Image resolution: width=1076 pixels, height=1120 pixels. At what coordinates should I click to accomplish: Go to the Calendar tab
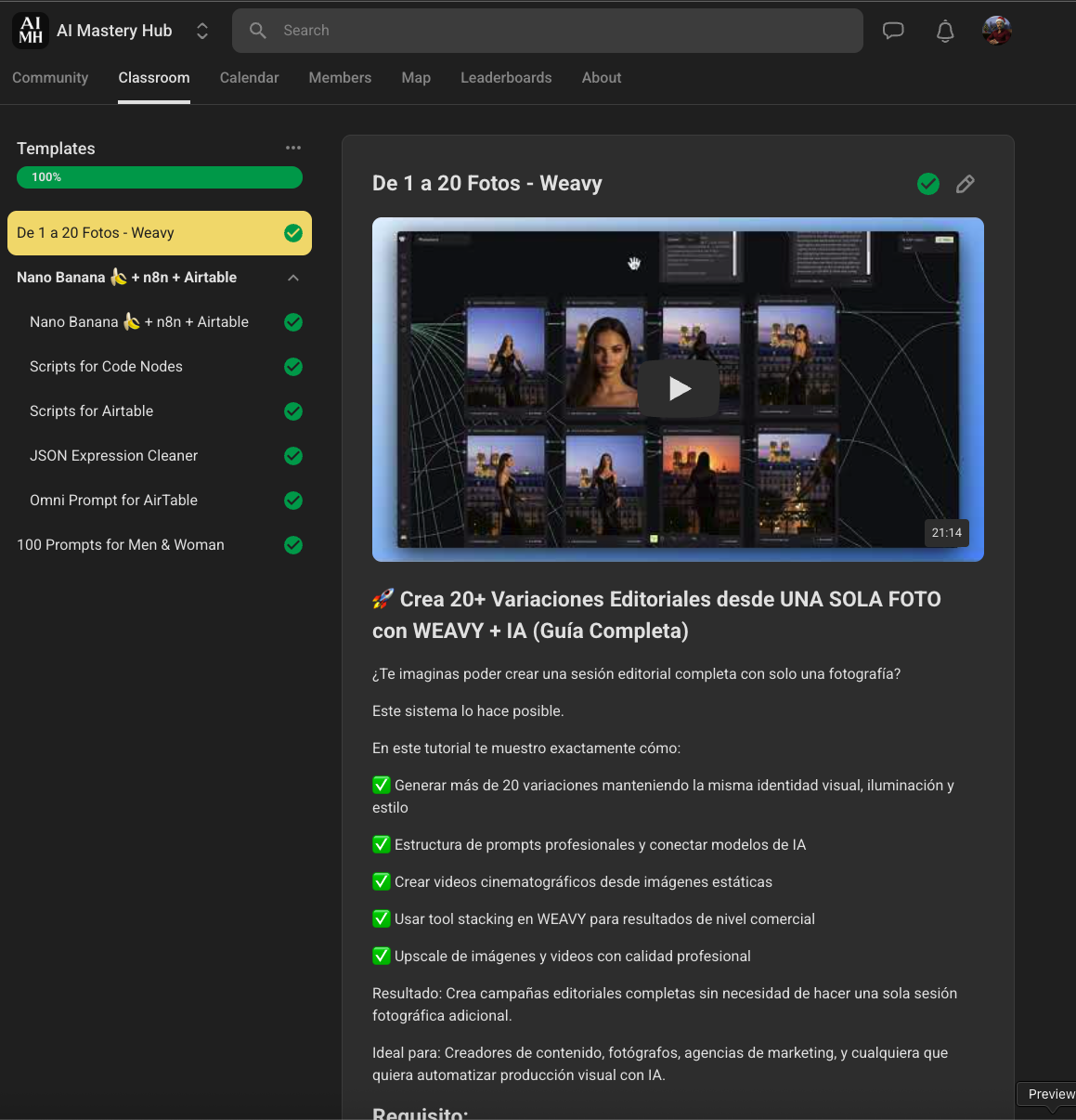click(x=249, y=78)
